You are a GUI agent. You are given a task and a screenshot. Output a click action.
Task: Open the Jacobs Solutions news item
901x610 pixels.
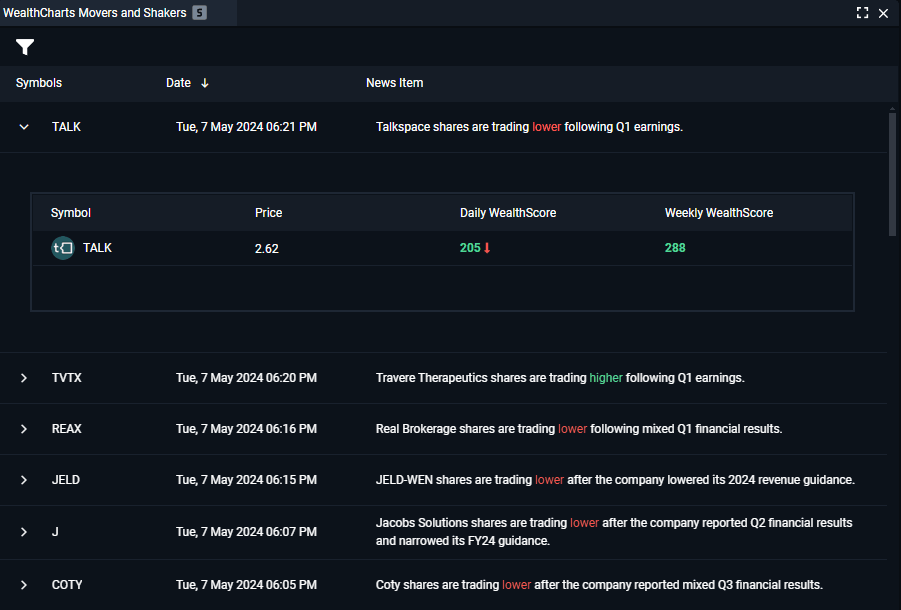click(614, 532)
